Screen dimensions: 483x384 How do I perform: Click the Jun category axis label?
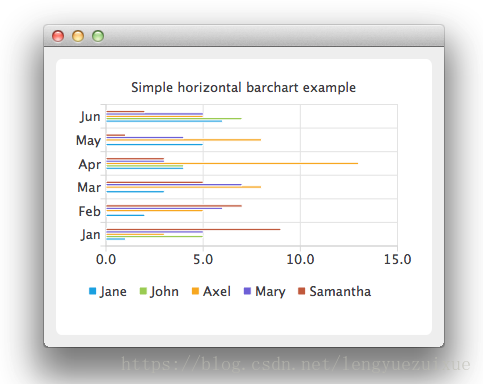click(x=90, y=117)
